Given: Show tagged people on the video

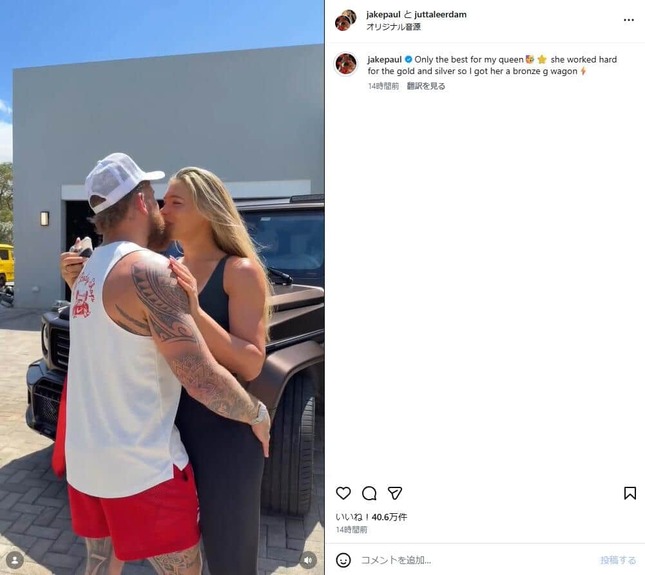Looking at the screenshot, I should point(15,560).
